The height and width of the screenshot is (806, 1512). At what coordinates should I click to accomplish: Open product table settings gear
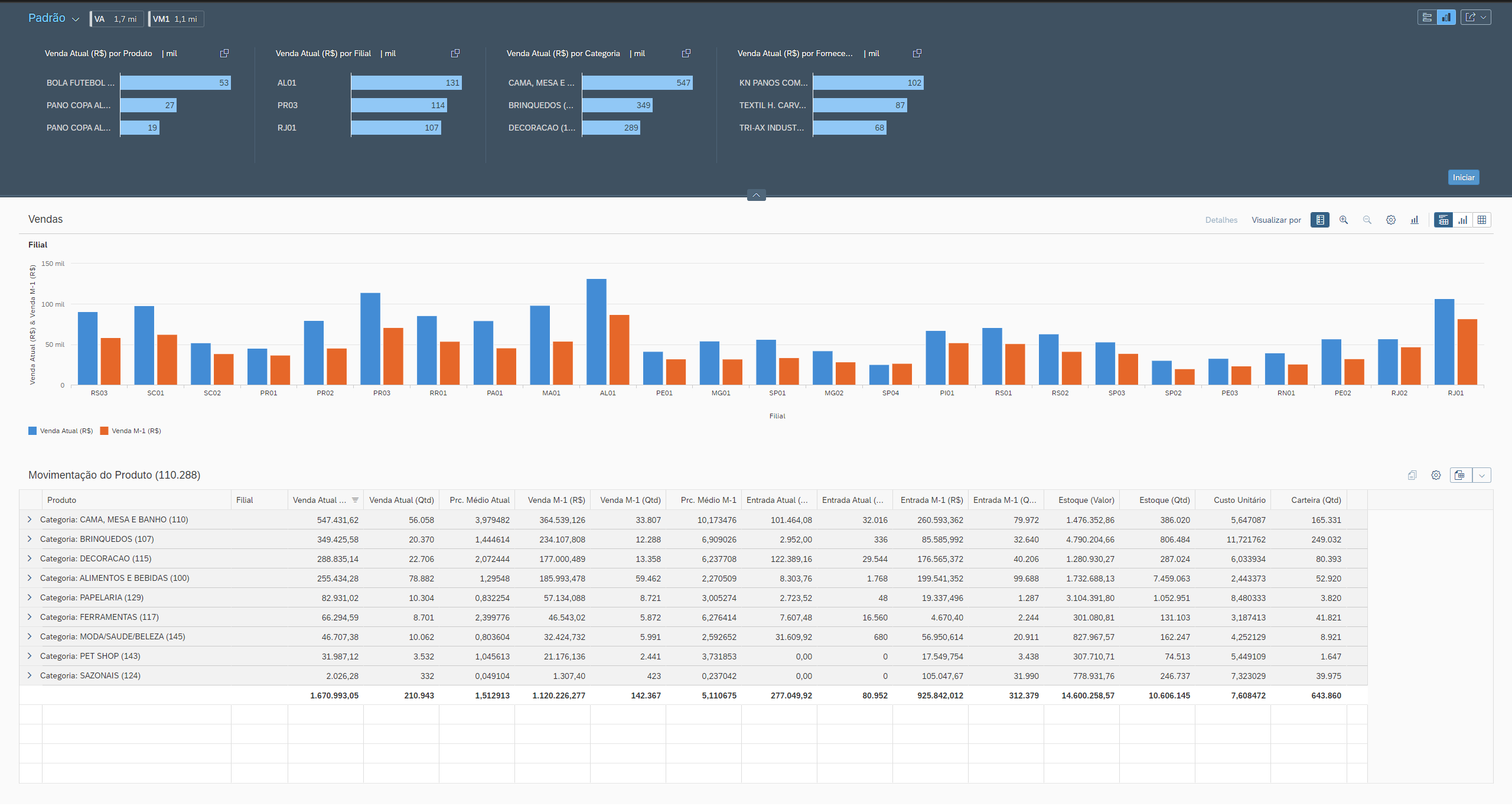click(1436, 475)
